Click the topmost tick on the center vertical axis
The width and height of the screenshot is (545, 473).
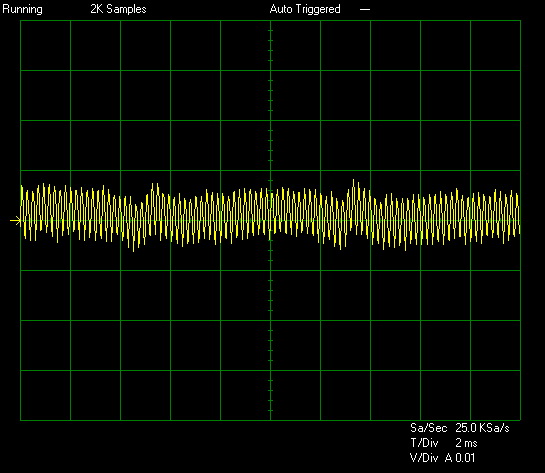click(x=270, y=31)
